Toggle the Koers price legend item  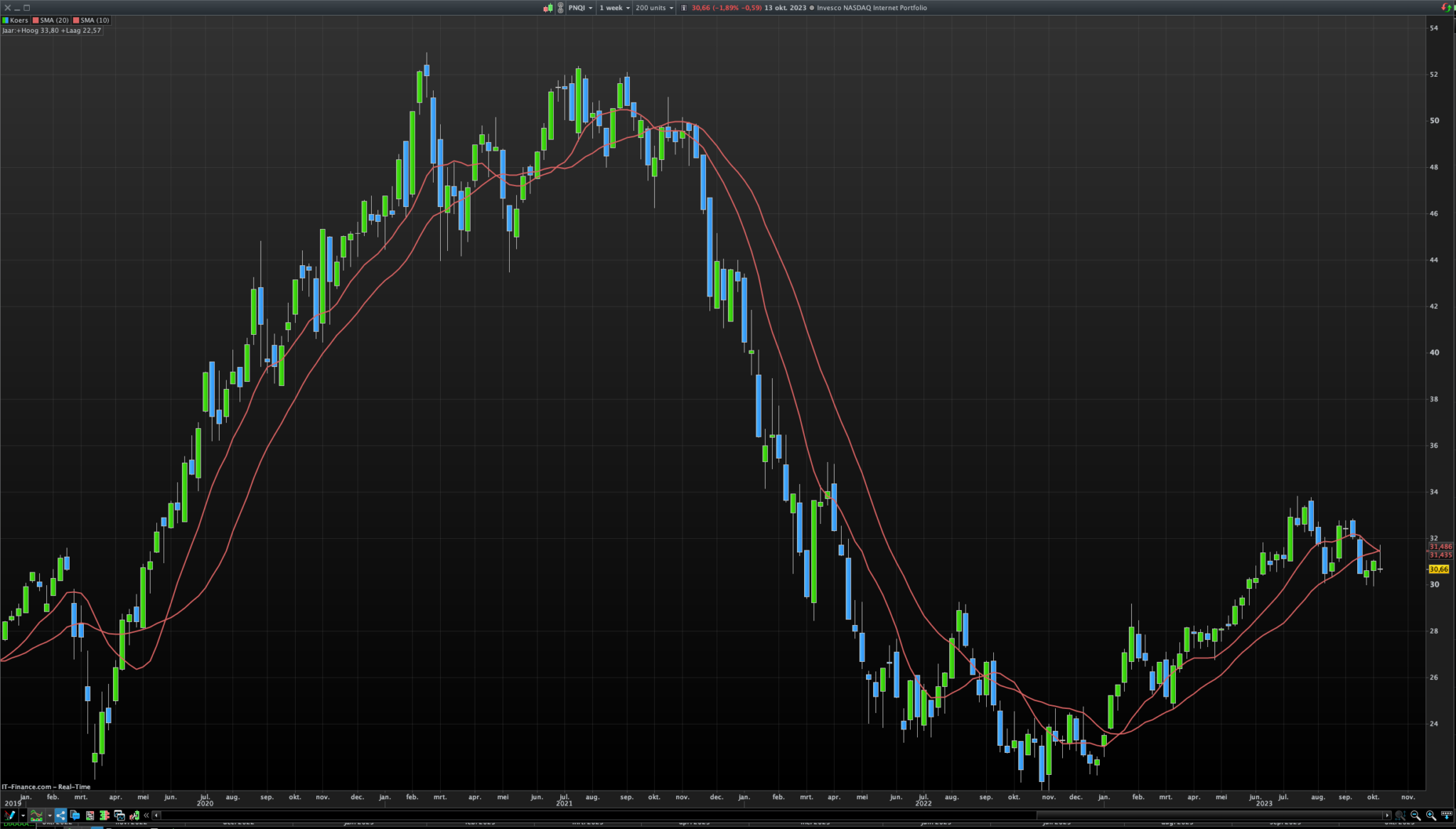tap(15, 20)
